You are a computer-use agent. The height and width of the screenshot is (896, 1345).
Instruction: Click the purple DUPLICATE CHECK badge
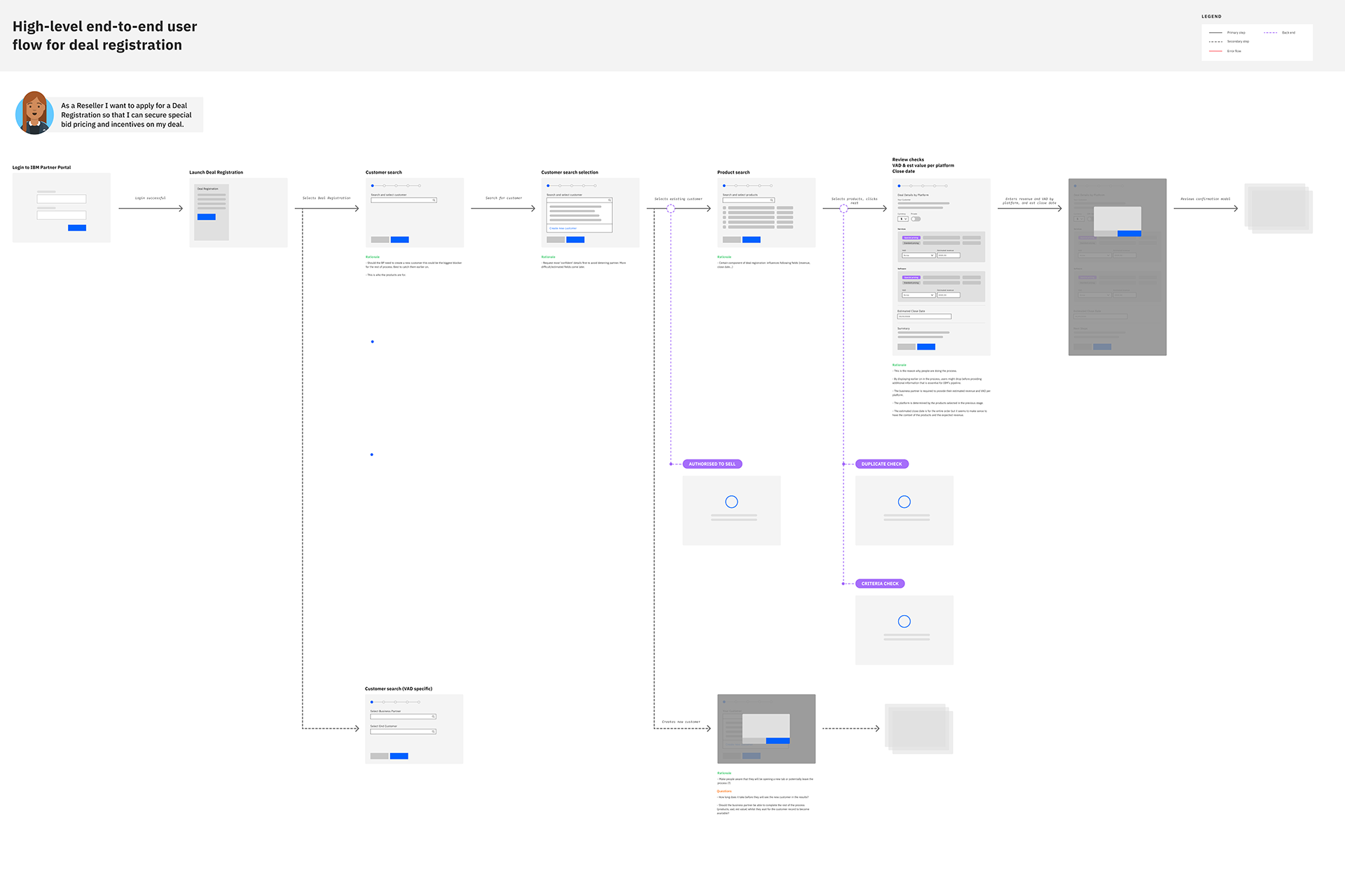[882, 463]
